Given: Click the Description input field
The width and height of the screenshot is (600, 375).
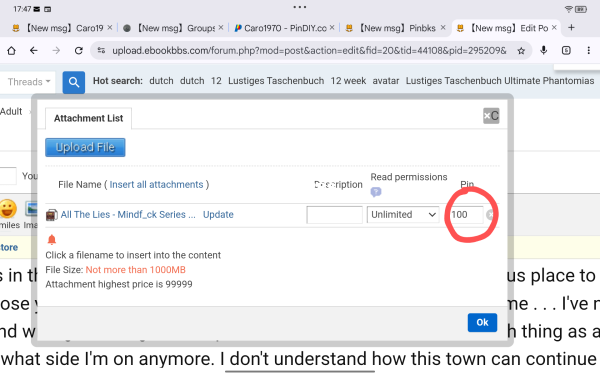Looking at the screenshot, I should coord(334,215).
